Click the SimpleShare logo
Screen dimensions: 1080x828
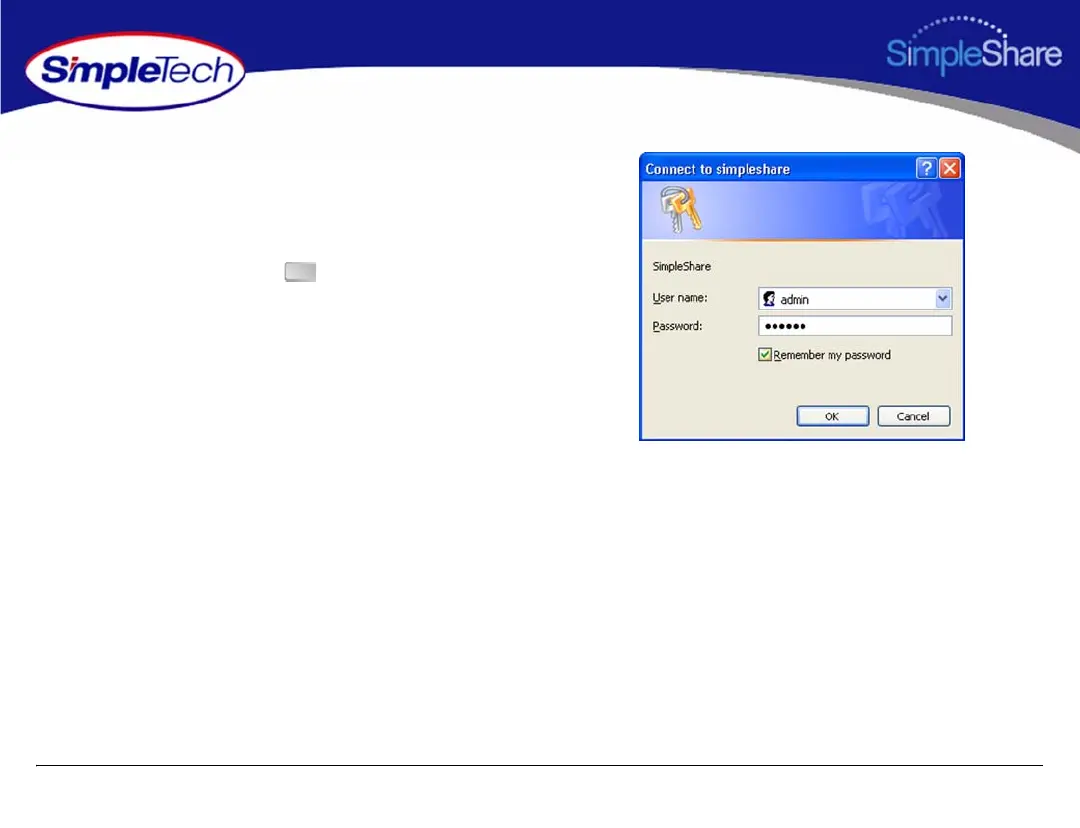tap(973, 45)
